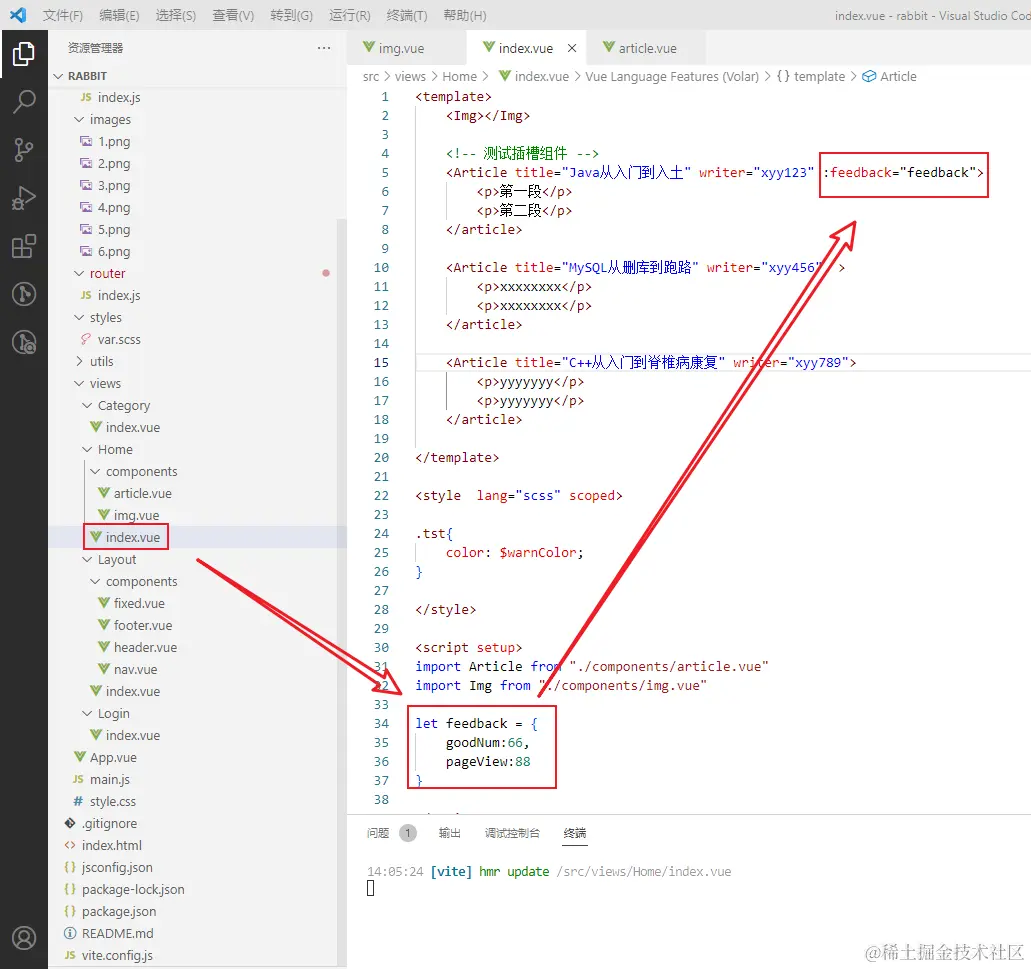Screen dimensions: 1031x969
Task: Open the Search view in activity bar
Action: (x=24, y=102)
